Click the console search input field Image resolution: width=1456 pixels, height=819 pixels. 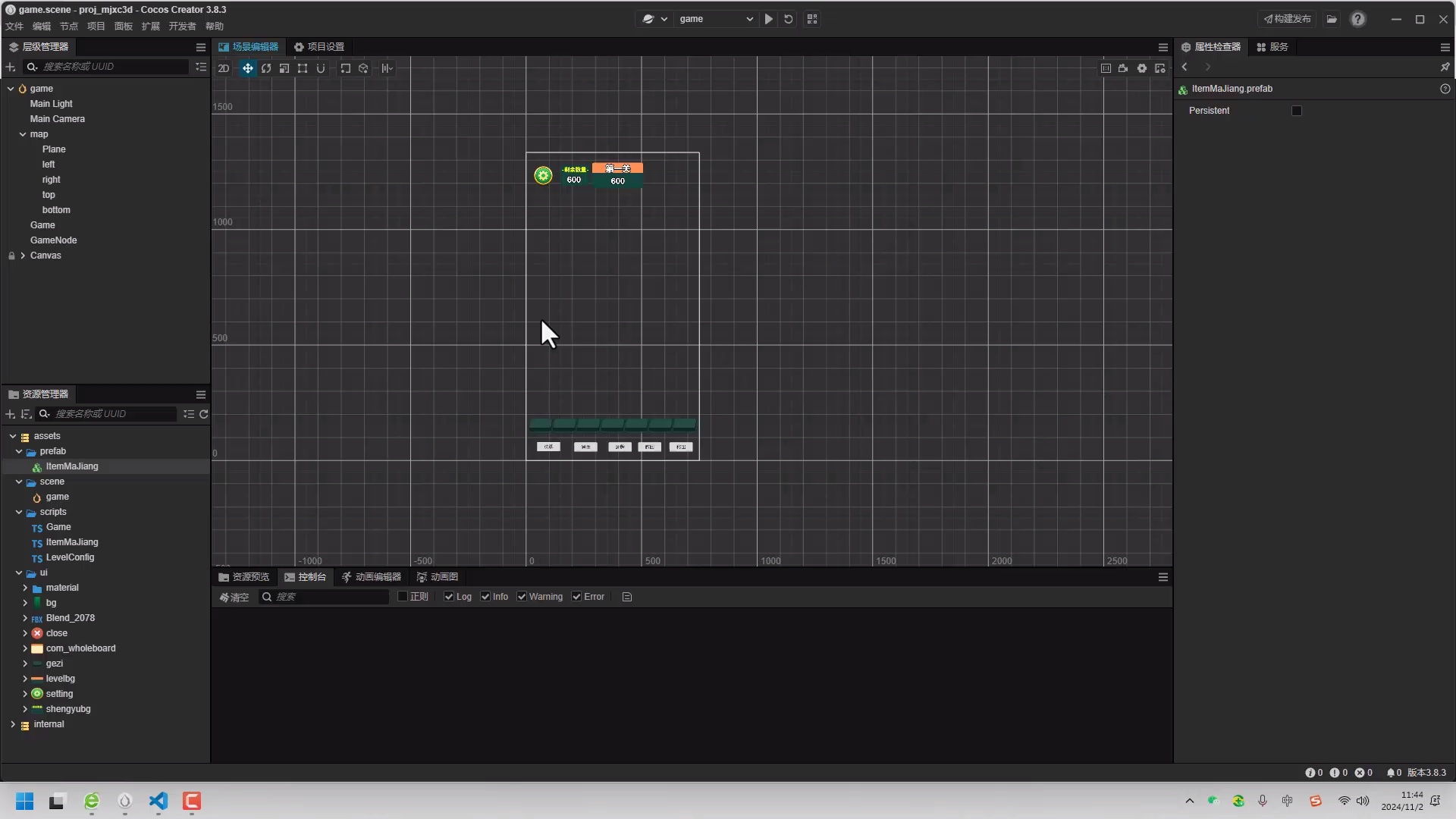tap(326, 597)
